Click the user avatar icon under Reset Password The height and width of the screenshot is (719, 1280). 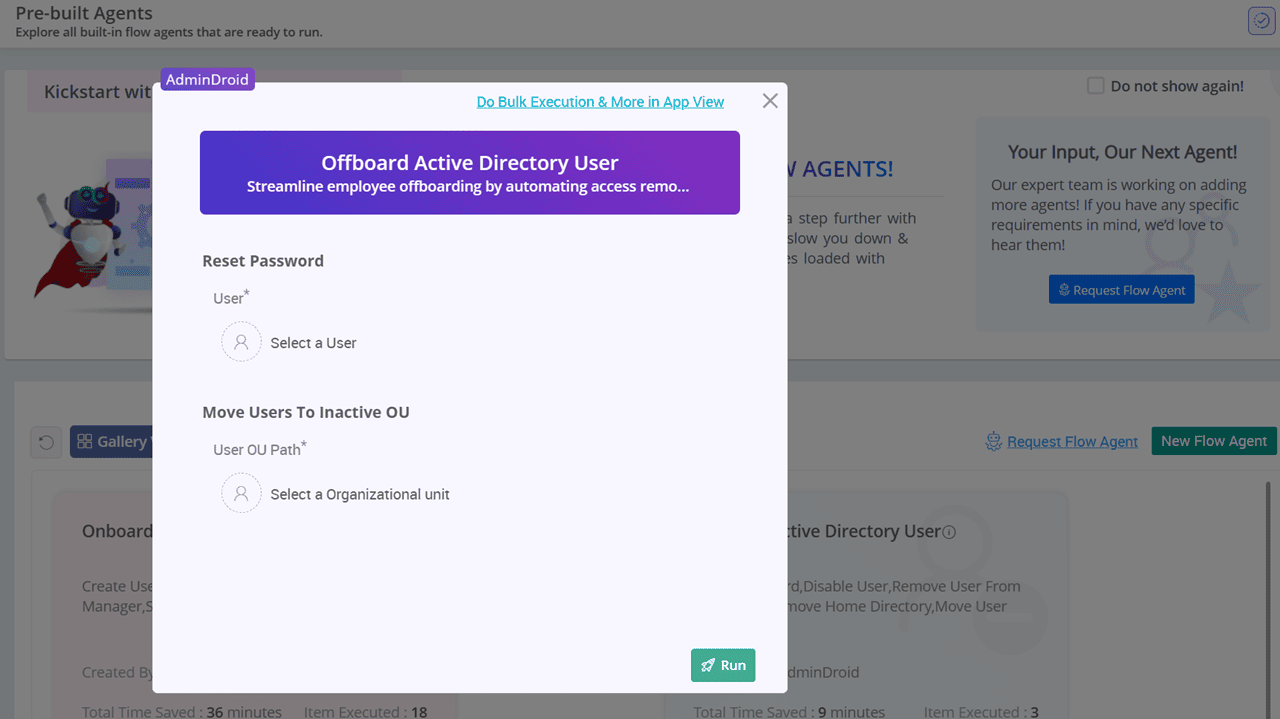(x=241, y=341)
